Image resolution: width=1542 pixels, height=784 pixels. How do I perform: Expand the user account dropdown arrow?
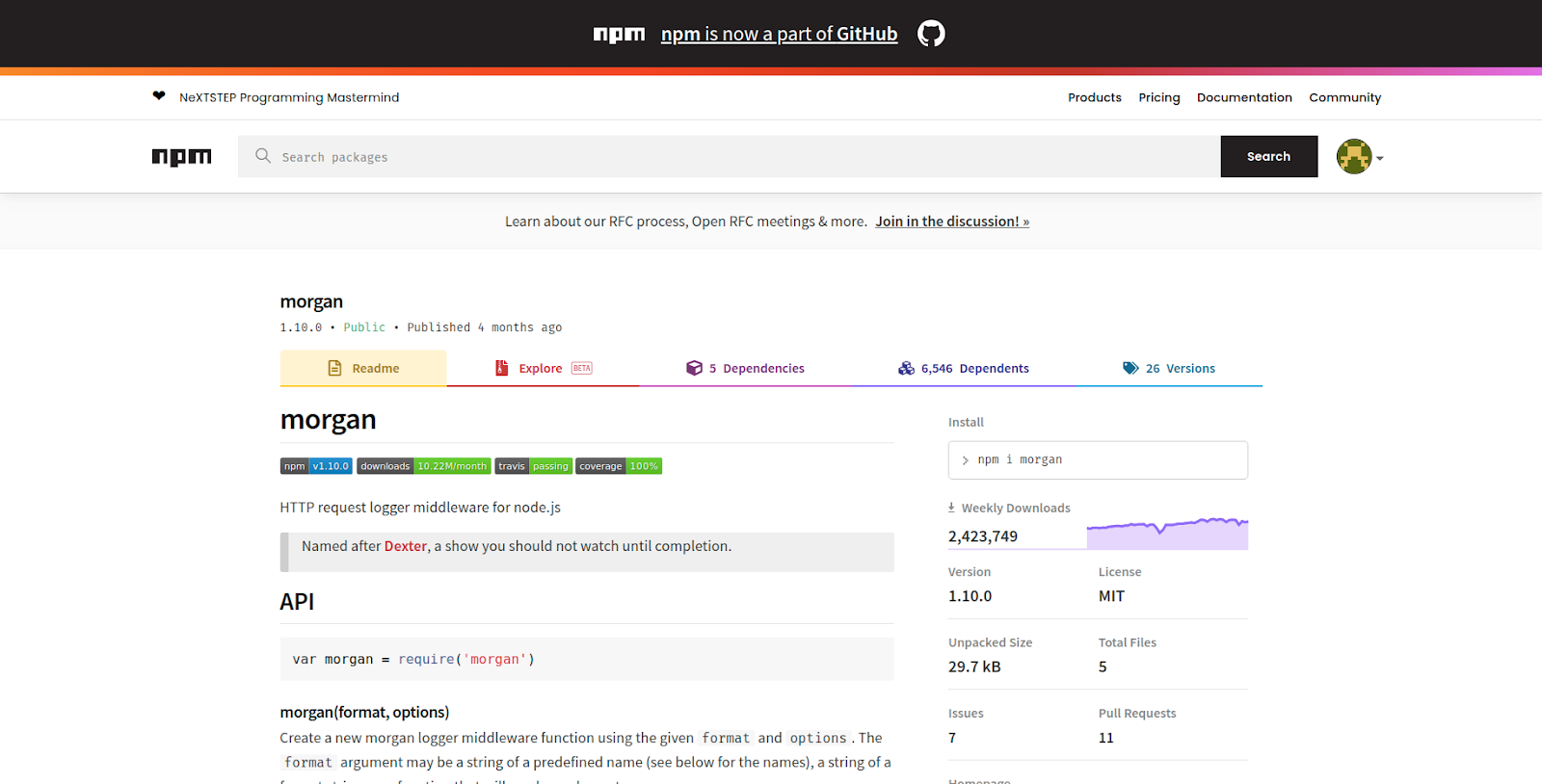pyautogui.click(x=1380, y=158)
